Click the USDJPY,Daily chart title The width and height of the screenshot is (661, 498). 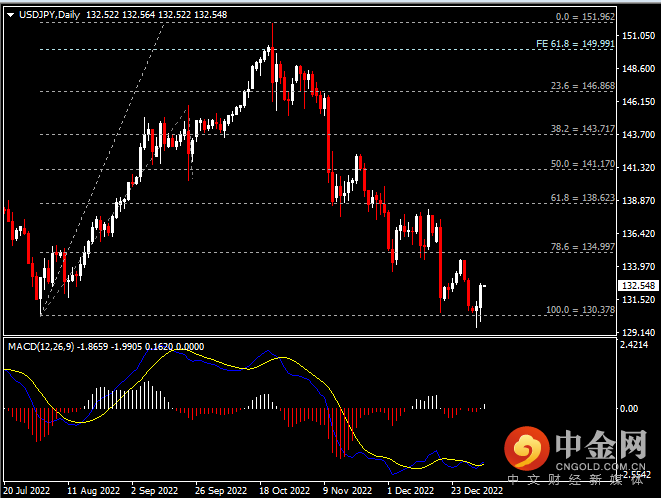50,16
